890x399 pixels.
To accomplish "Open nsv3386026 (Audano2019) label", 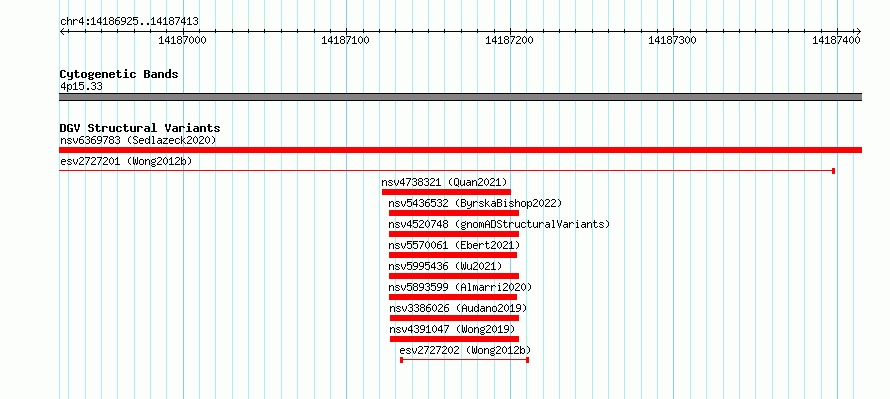I will pyautogui.click(x=458, y=308).
